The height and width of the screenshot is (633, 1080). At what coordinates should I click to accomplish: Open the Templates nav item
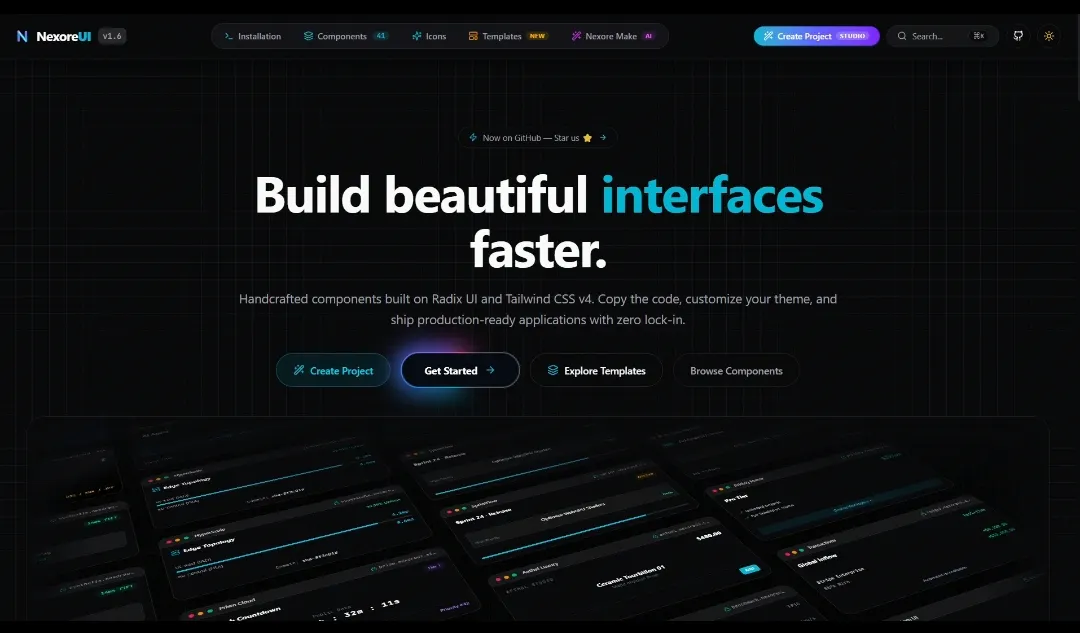pyautogui.click(x=508, y=36)
